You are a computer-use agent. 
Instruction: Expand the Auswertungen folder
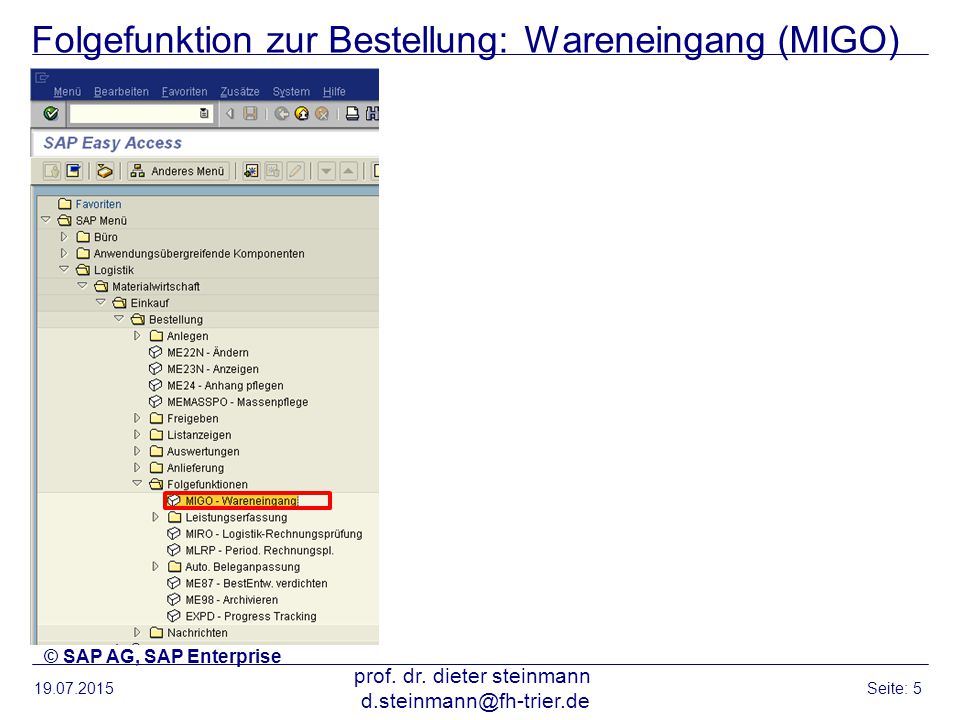click(x=137, y=451)
